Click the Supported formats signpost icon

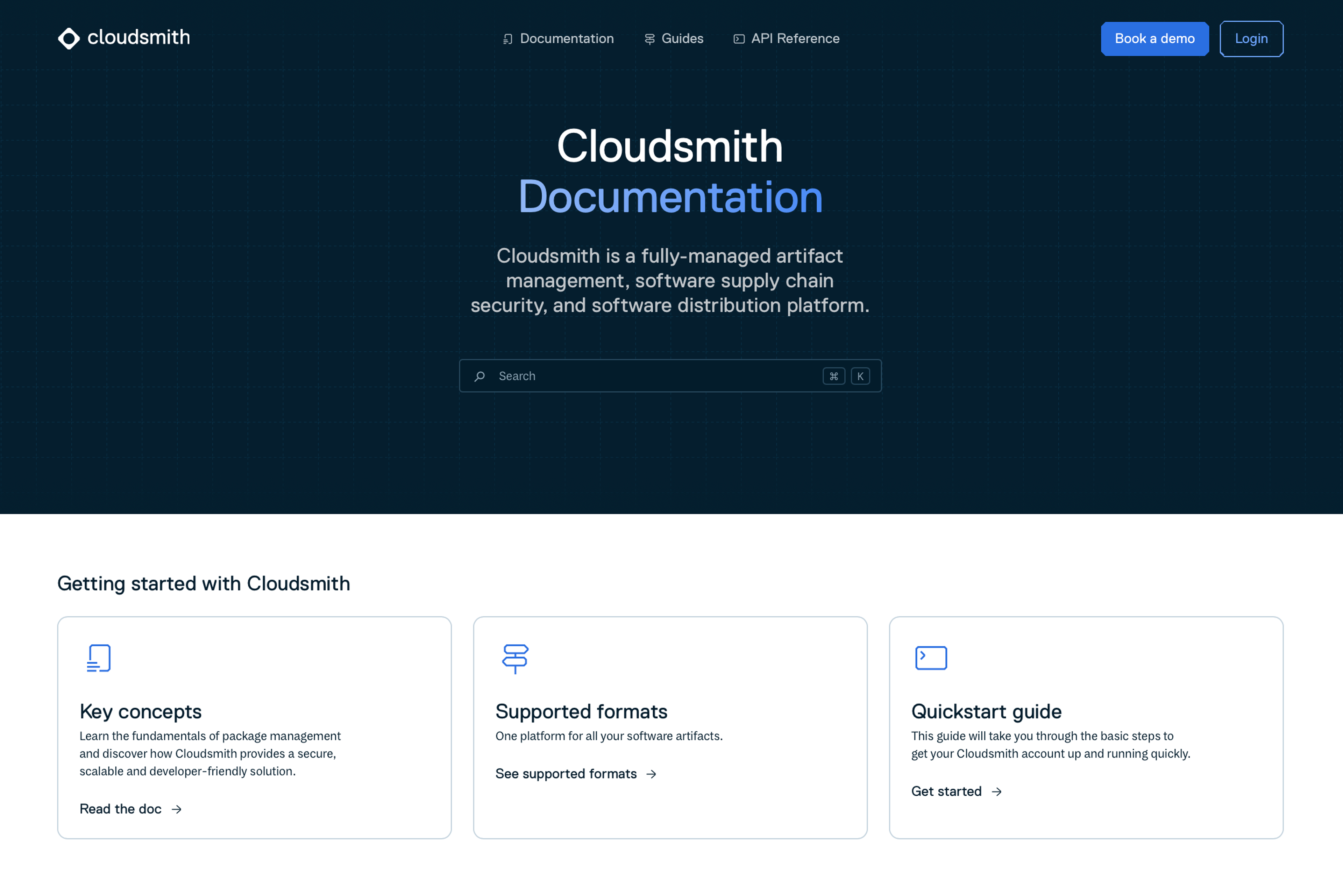tap(515, 659)
